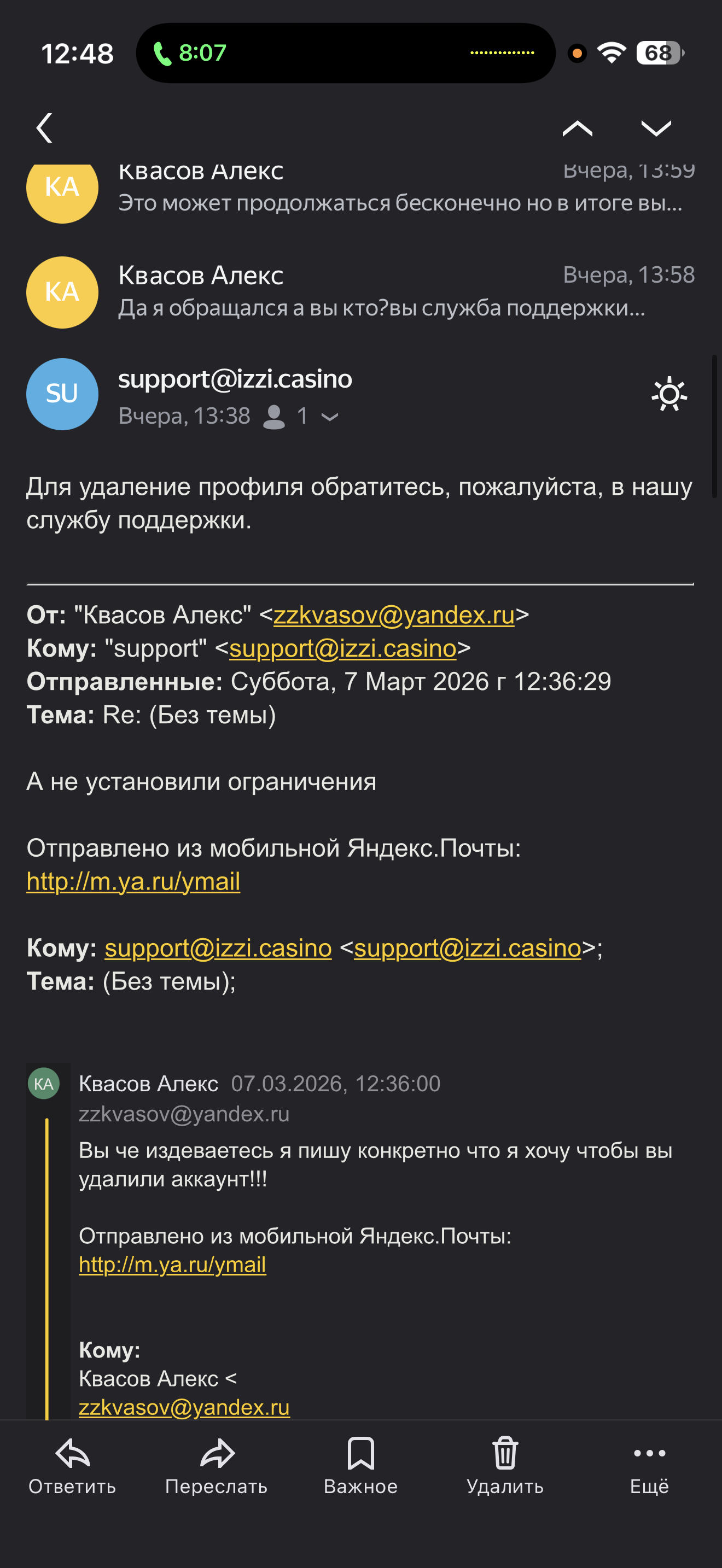Expand recipients list chevron beside count
This screenshot has height=1568, width=722.
pyautogui.click(x=329, y=417)
